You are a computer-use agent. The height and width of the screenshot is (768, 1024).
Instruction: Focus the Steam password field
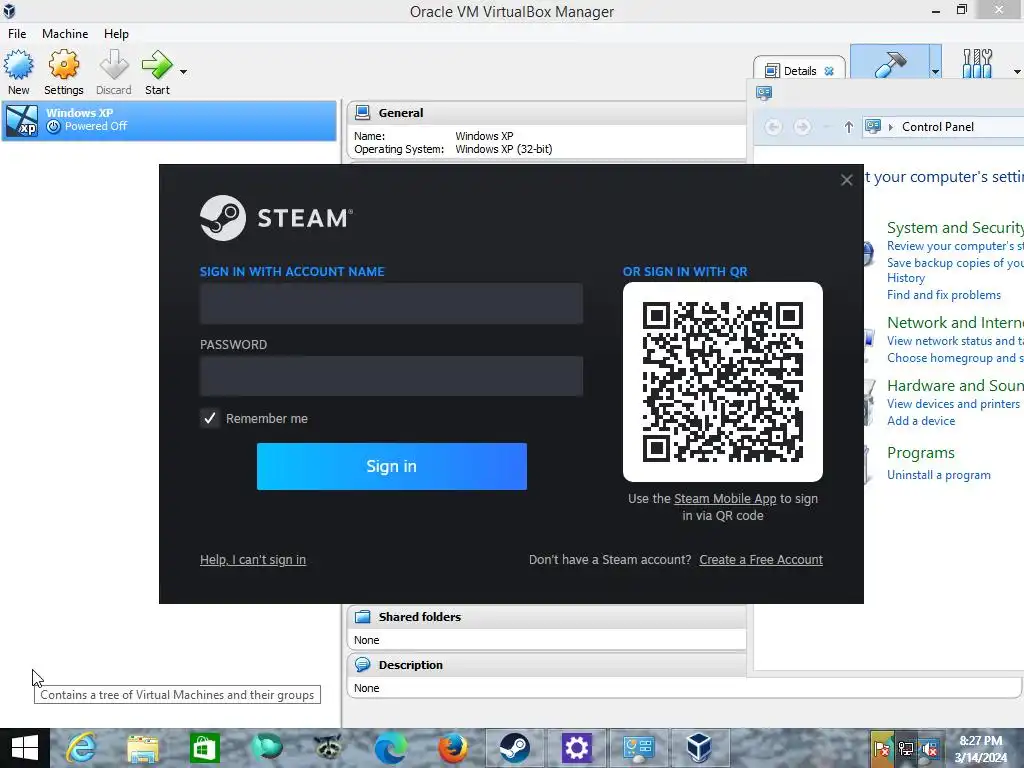click(x=391, y=376)
